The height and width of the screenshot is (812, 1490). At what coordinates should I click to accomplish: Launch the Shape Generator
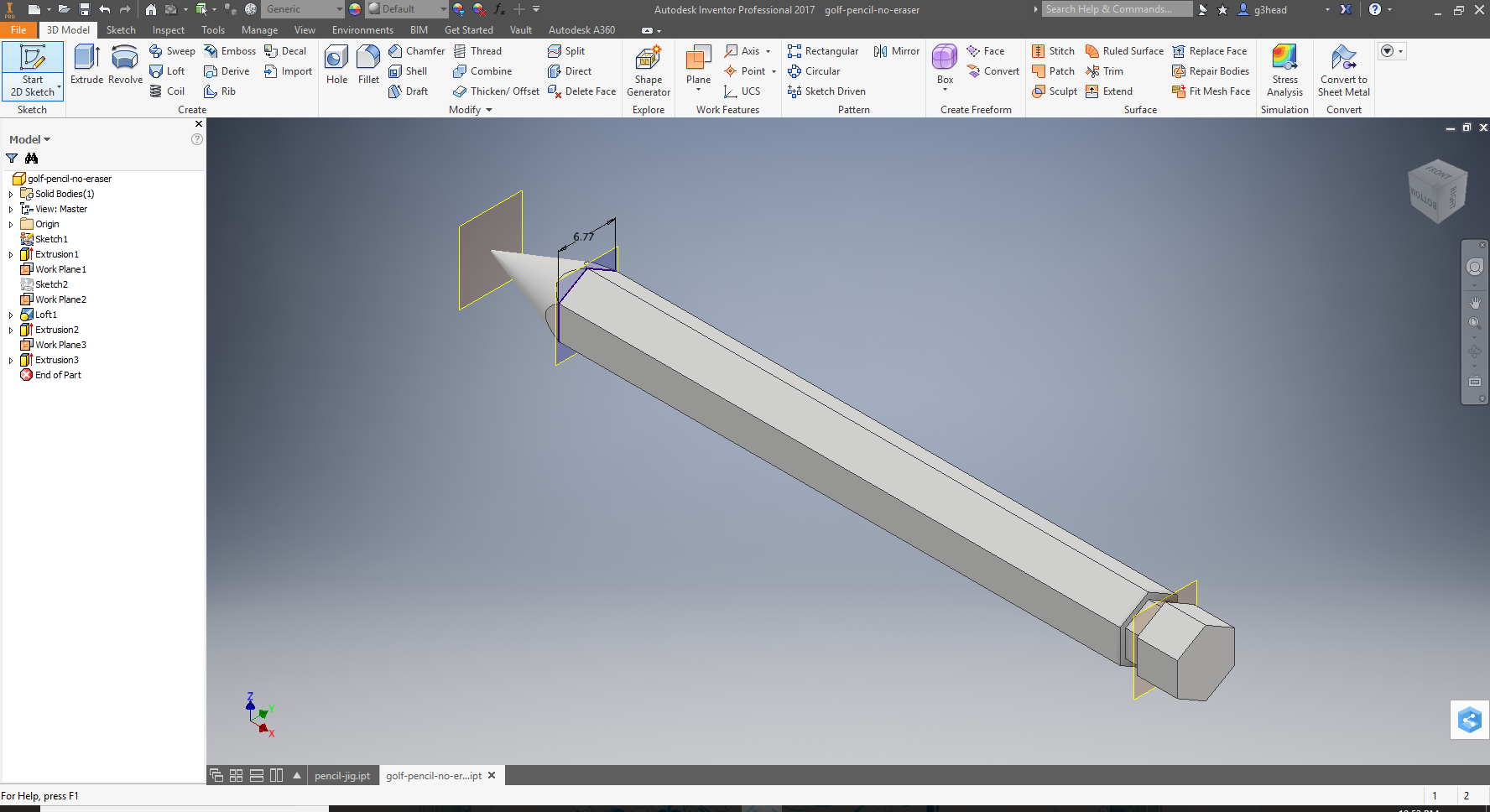click(x=649, y=70)
